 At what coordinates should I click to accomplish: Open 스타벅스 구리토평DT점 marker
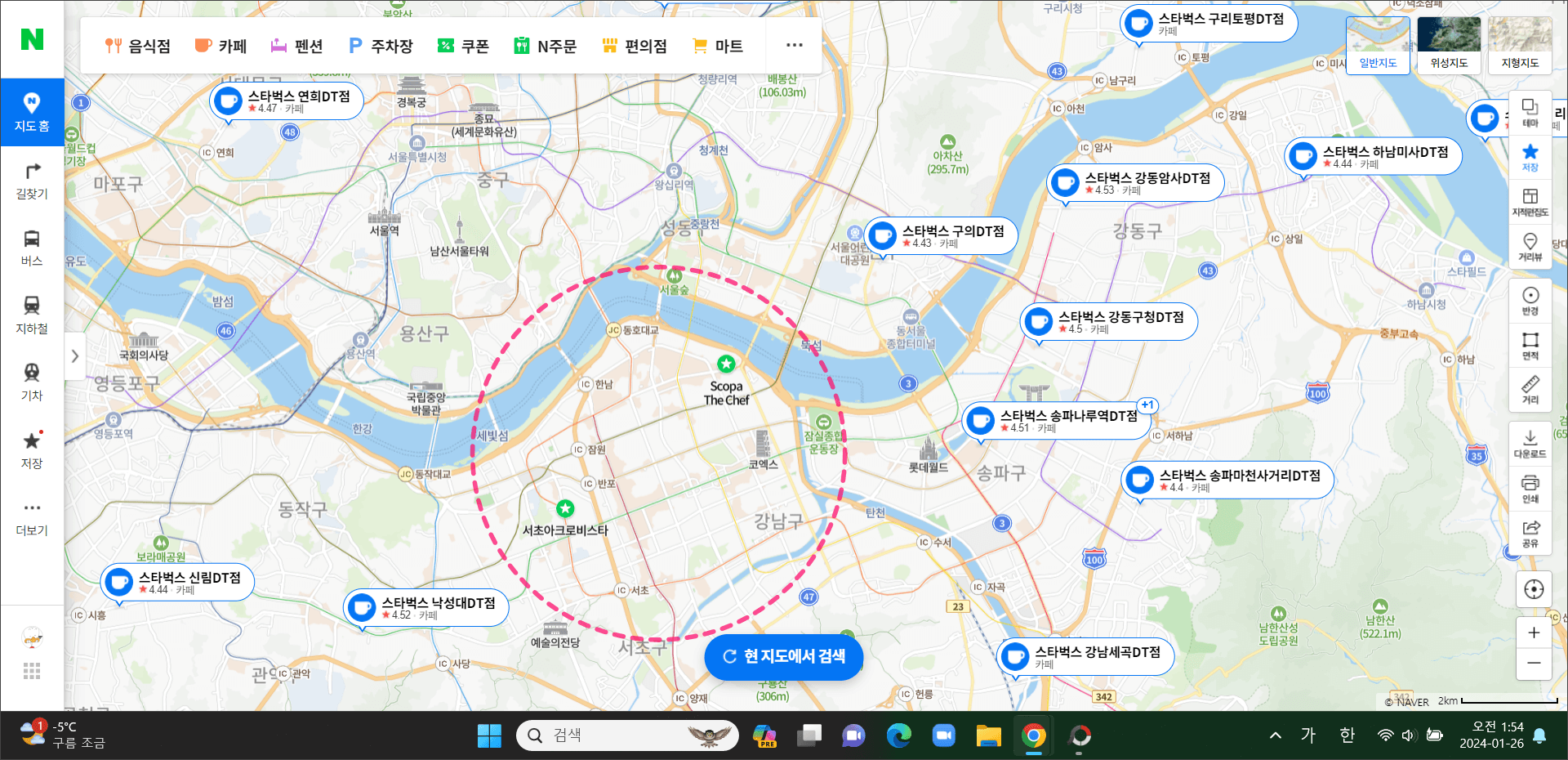(x=1209, y=24)
